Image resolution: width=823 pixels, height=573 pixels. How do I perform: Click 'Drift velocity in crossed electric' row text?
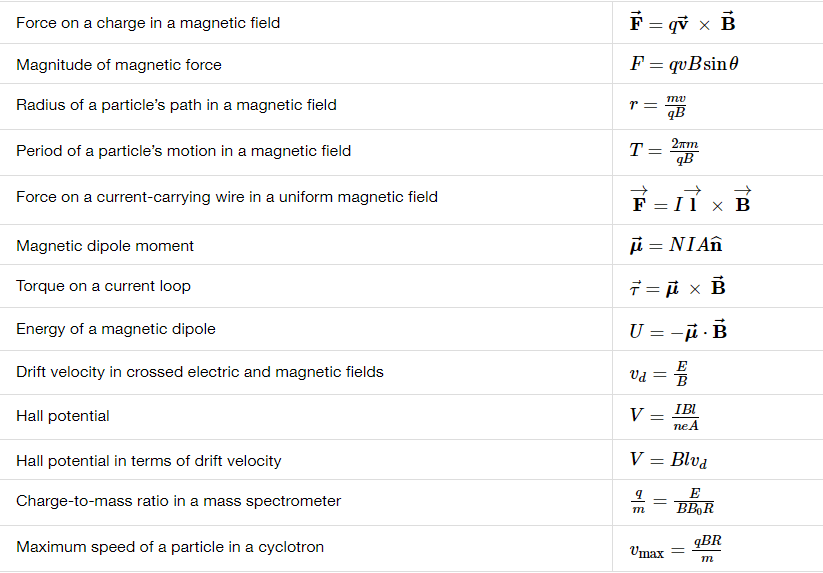(x=200, y=372)
